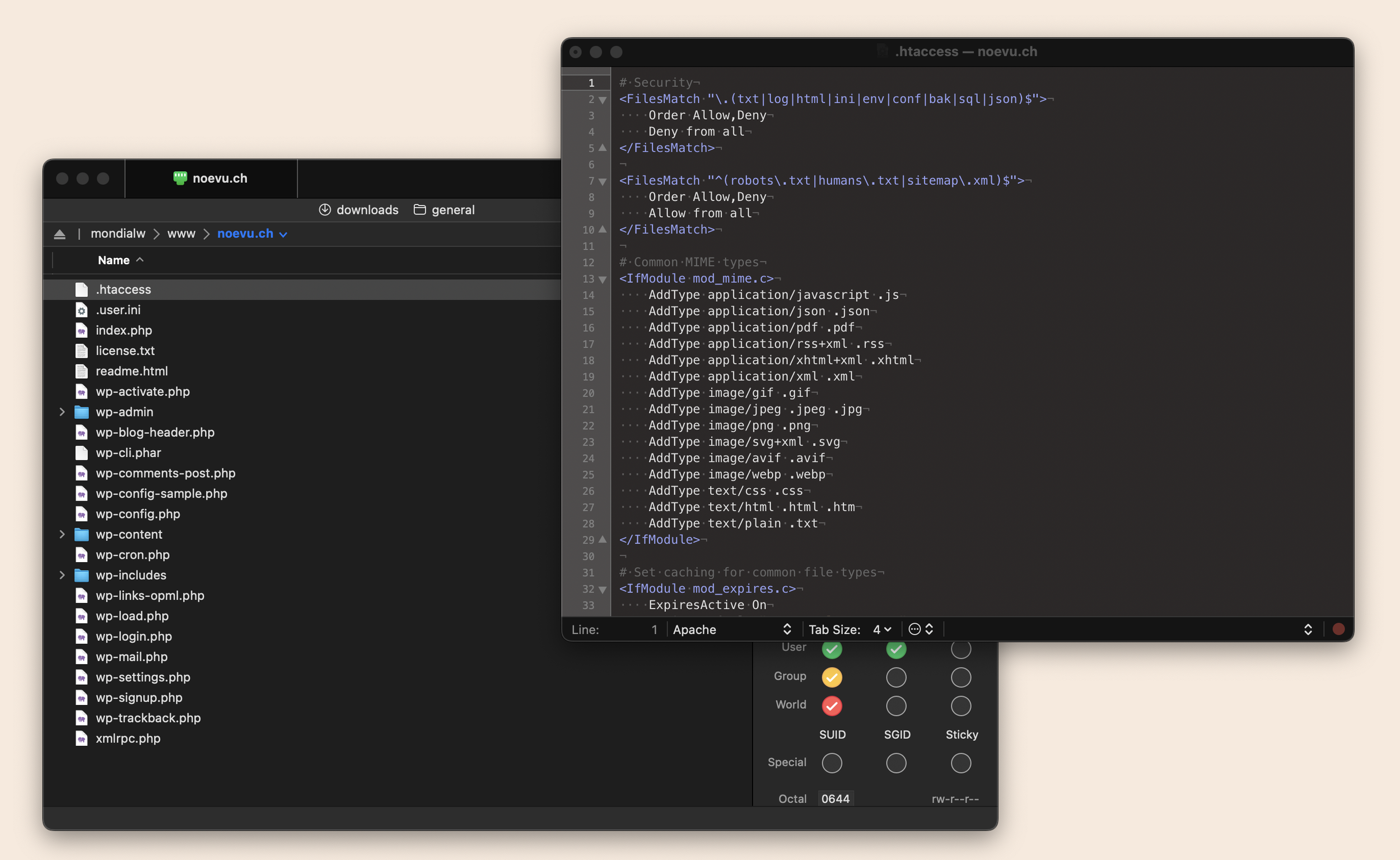Uncheck the World read permission checkbox
Viewport: 1400px width, 860px height.
(832, 706)
